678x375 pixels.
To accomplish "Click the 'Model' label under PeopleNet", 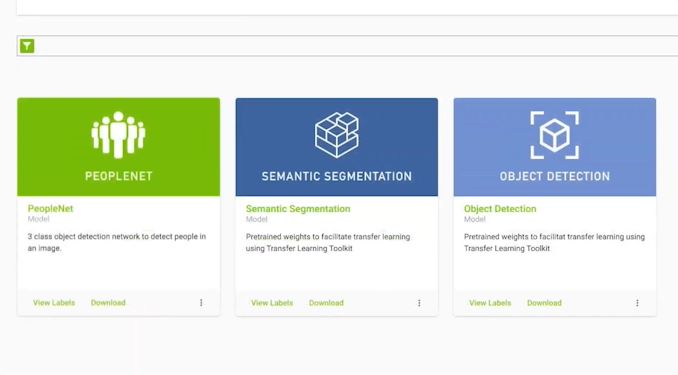I will point(38,219).
